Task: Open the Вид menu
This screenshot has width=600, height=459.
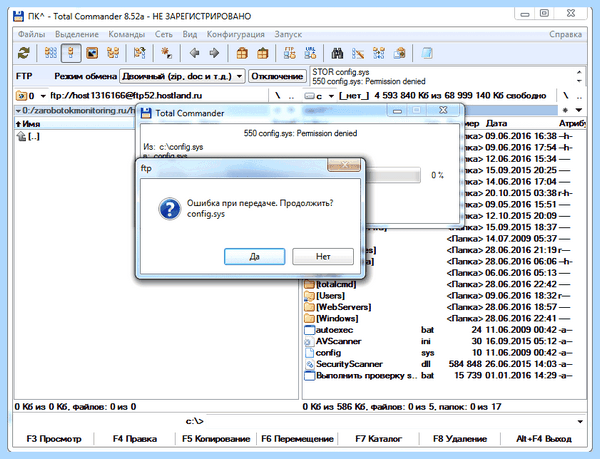Action: coord(190,34)
